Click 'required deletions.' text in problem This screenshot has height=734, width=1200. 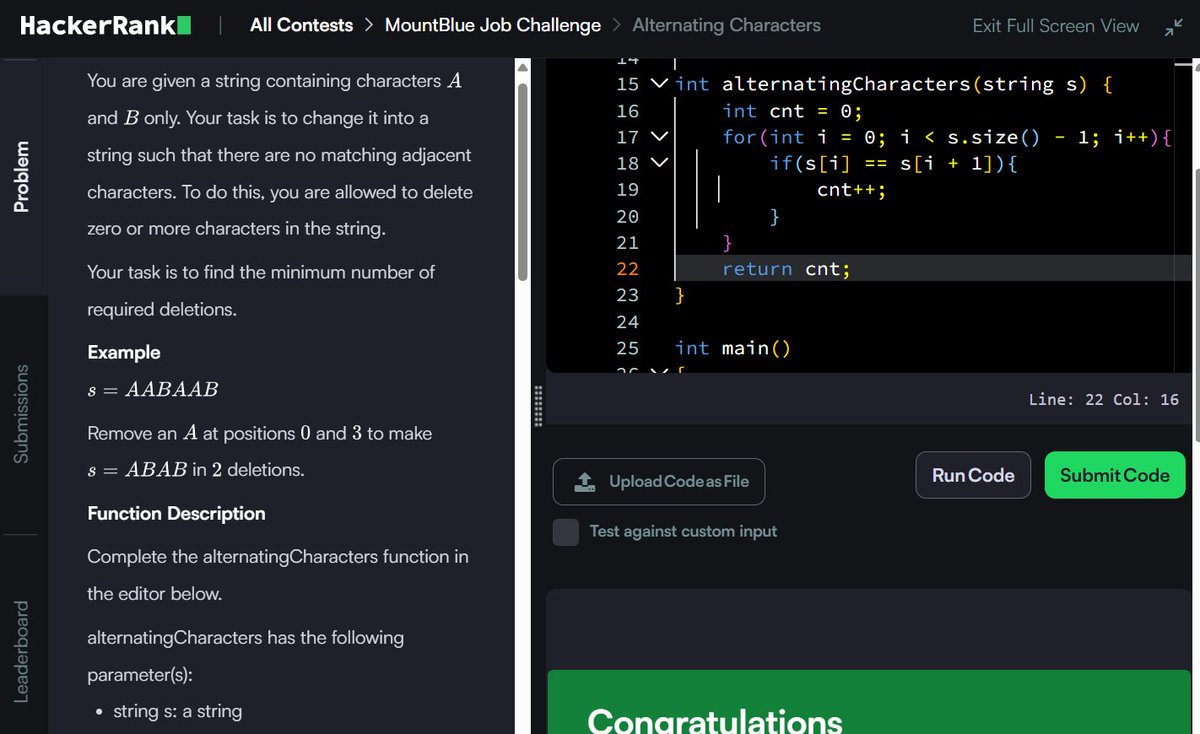162,309
